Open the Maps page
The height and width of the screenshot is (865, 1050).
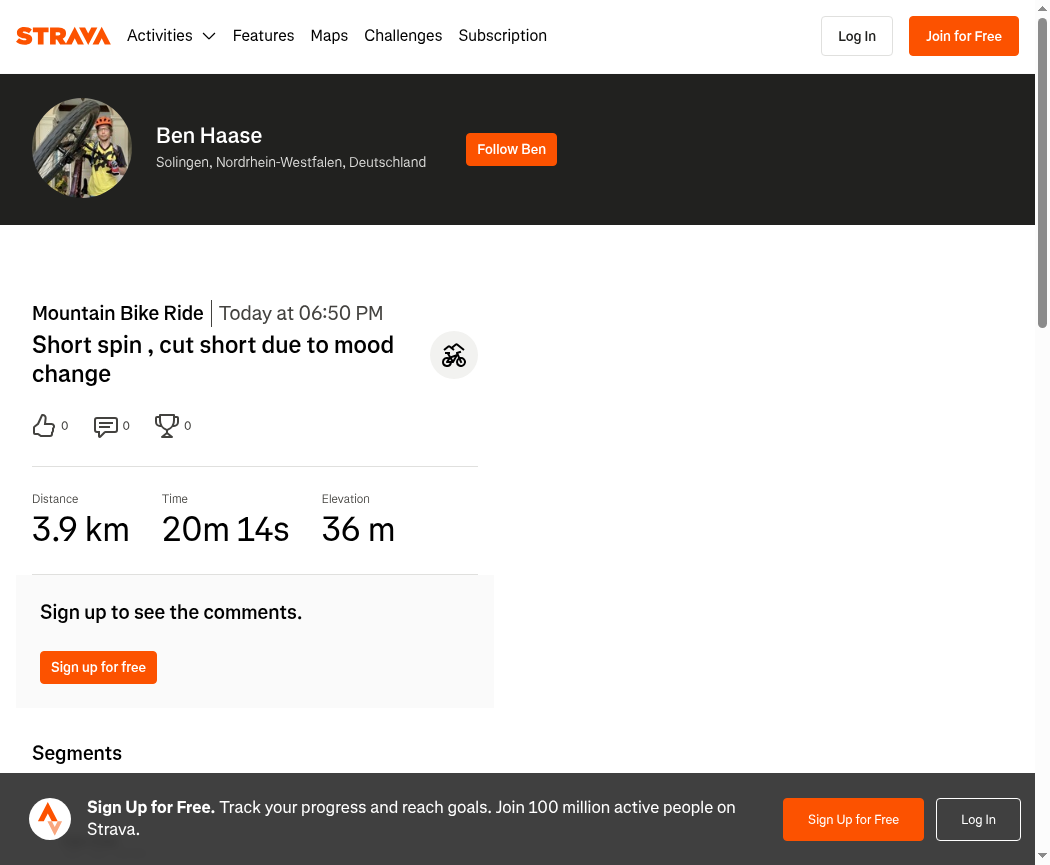pos(329,35)
